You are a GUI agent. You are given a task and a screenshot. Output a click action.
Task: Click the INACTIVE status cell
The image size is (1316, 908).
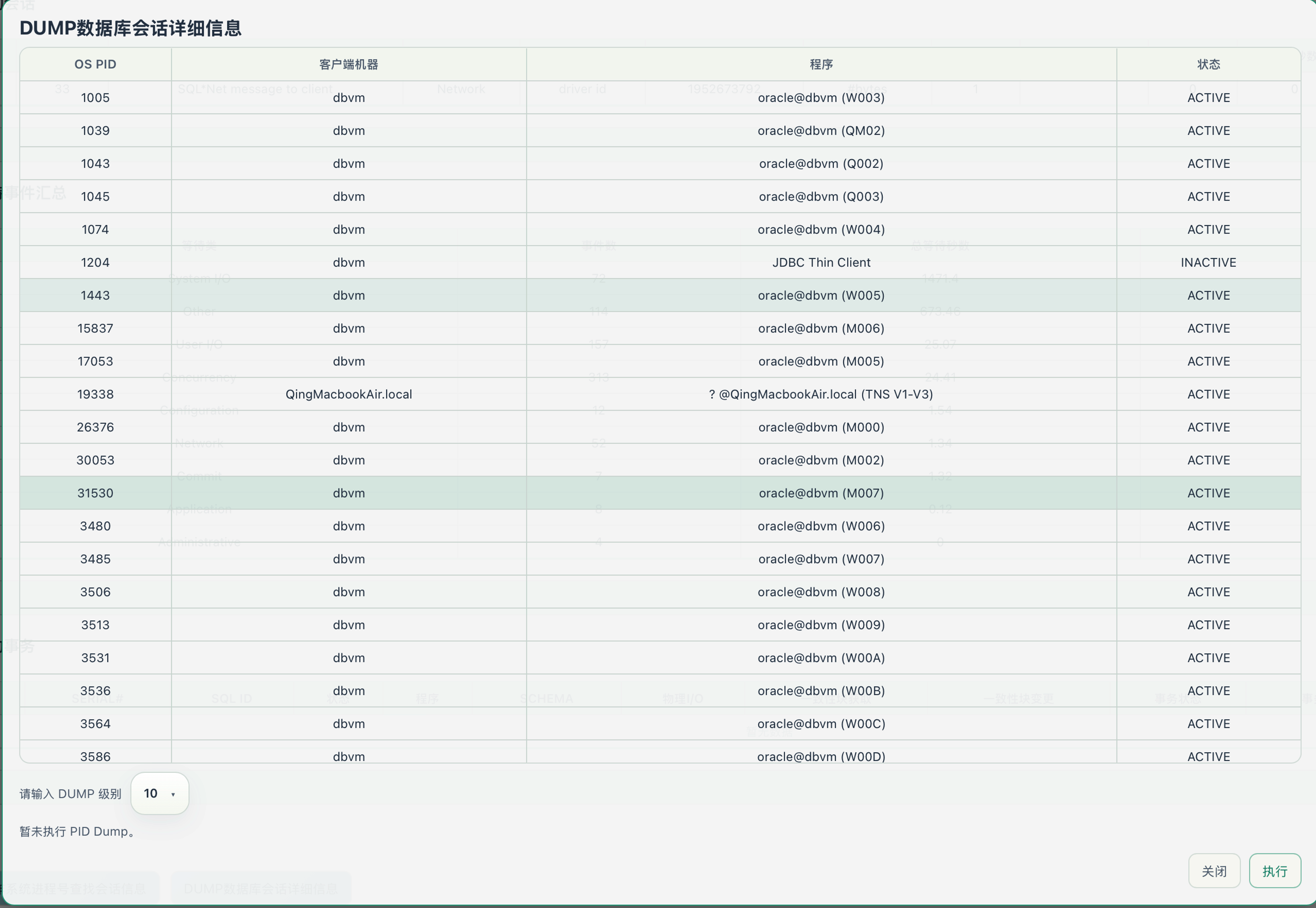click(1208, 262)
